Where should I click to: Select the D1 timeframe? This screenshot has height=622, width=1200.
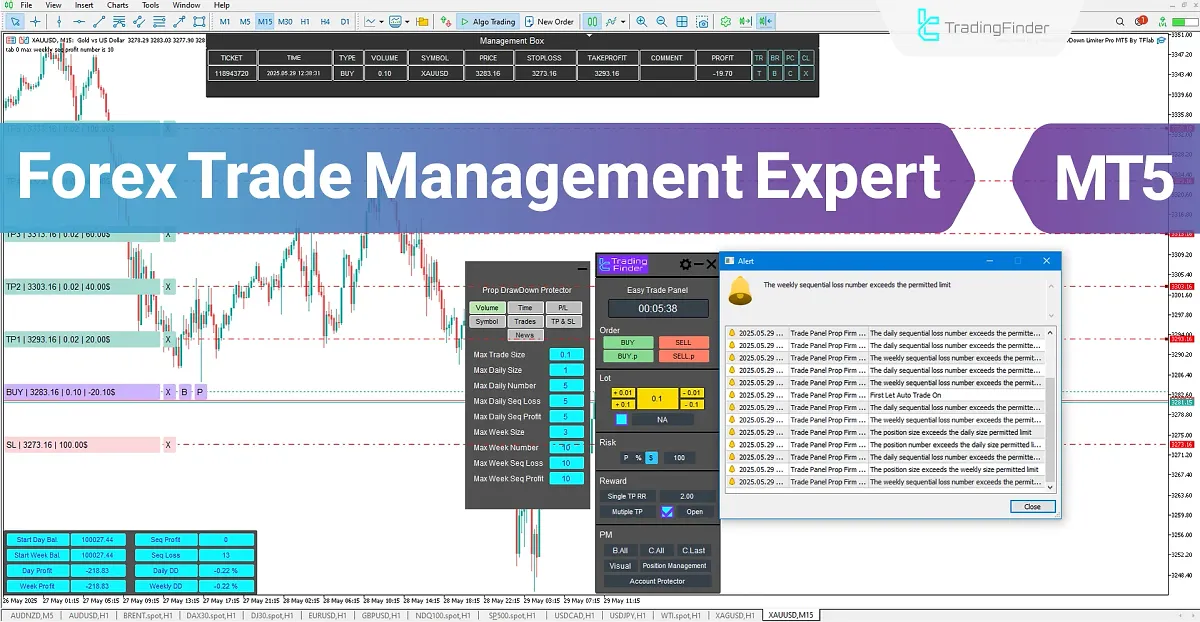[x=345, y=21]
